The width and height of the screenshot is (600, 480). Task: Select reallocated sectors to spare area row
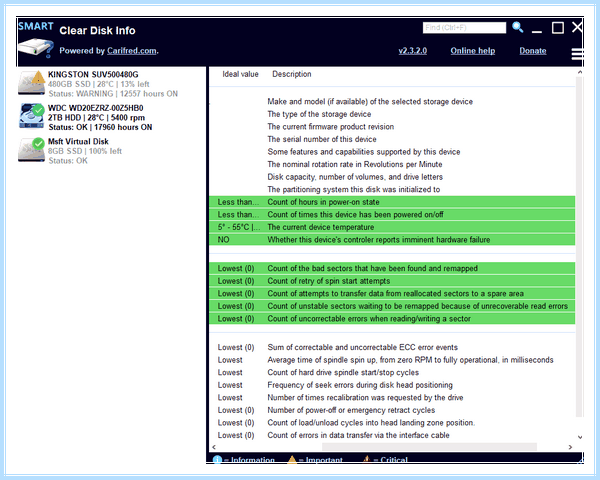(x=392, y=294)
